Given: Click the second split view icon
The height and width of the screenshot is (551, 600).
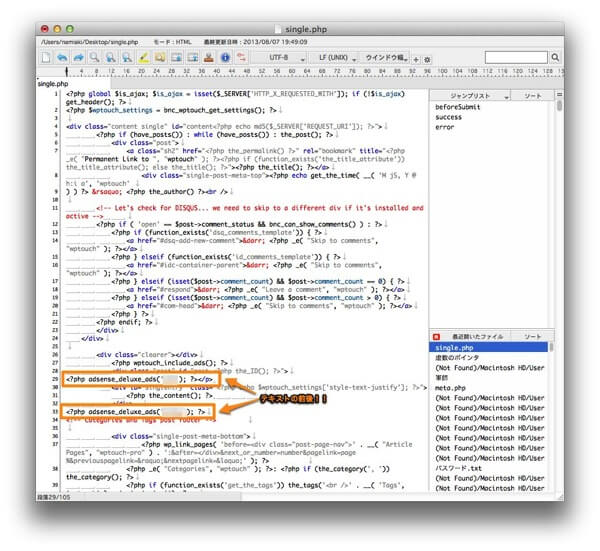Looking at the screenshot, I should point(193,58).
